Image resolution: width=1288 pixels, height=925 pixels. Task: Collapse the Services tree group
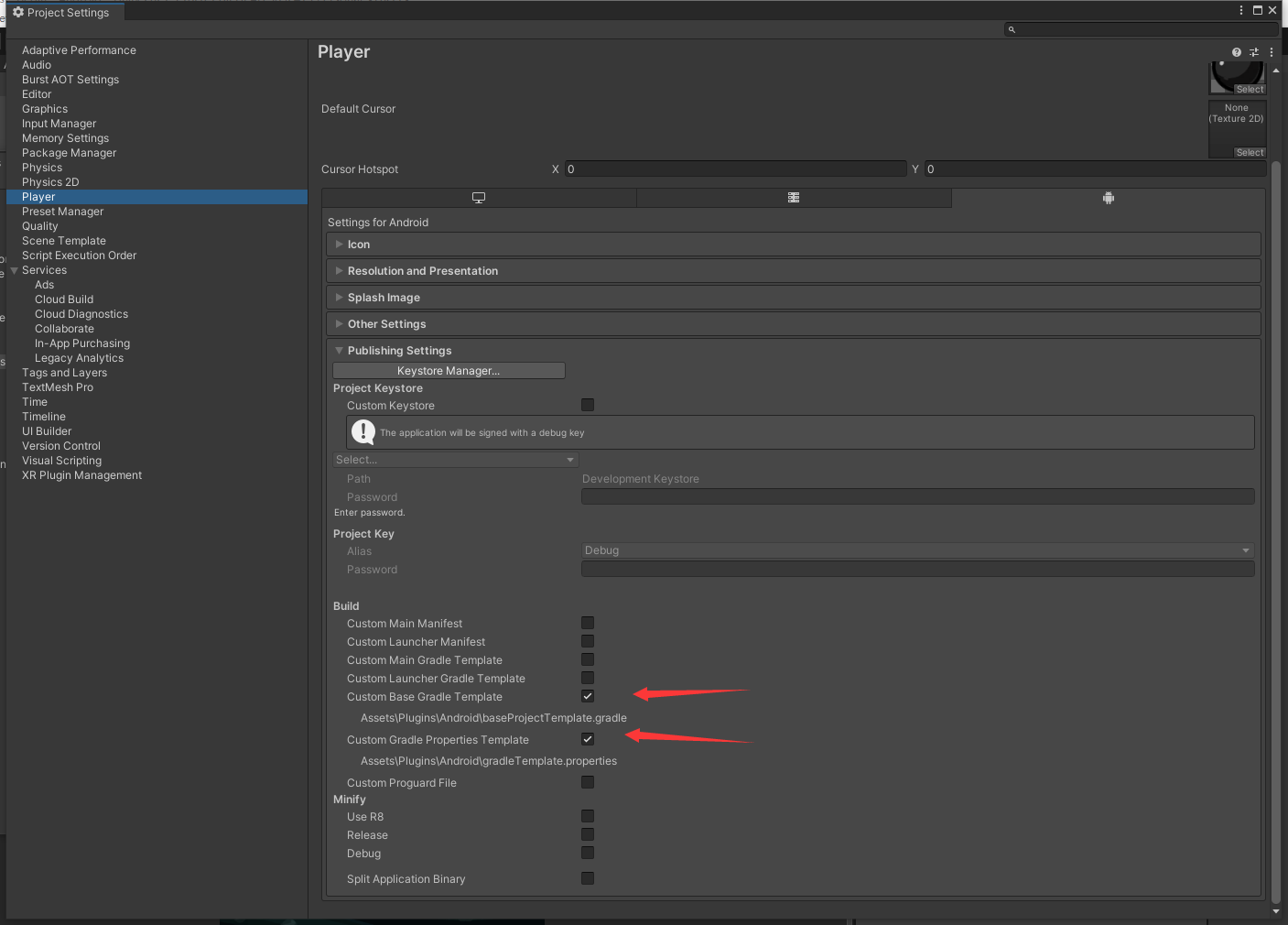(14, 270)
